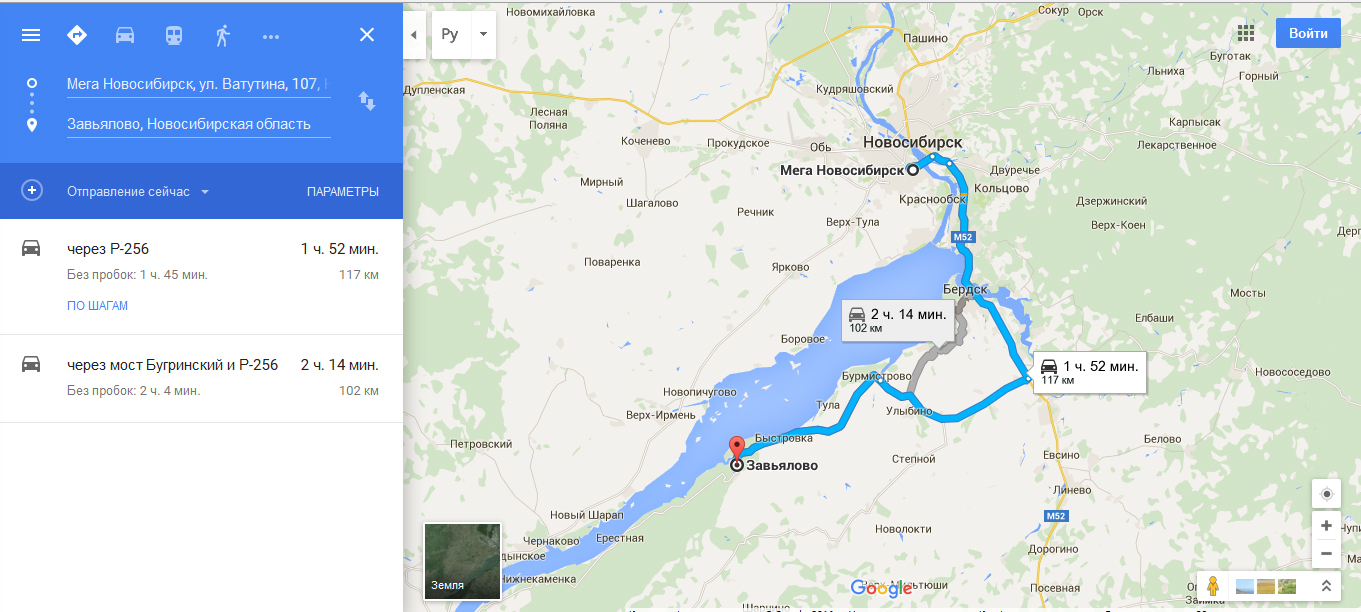Screen dimensions: 1361x612
Task: Switch to public transit mode
Action: [x=174, y=35]
